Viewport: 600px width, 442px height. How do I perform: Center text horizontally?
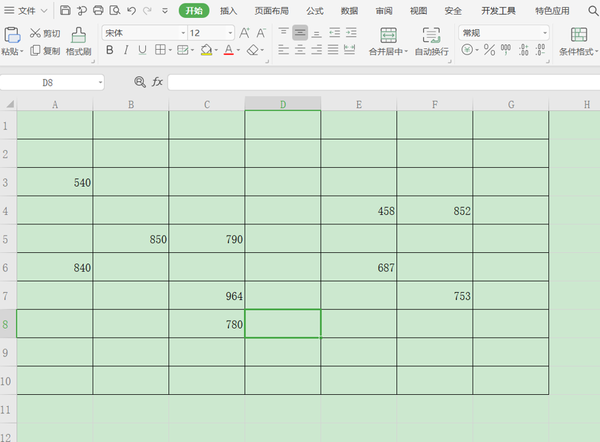tap(300, 50)
